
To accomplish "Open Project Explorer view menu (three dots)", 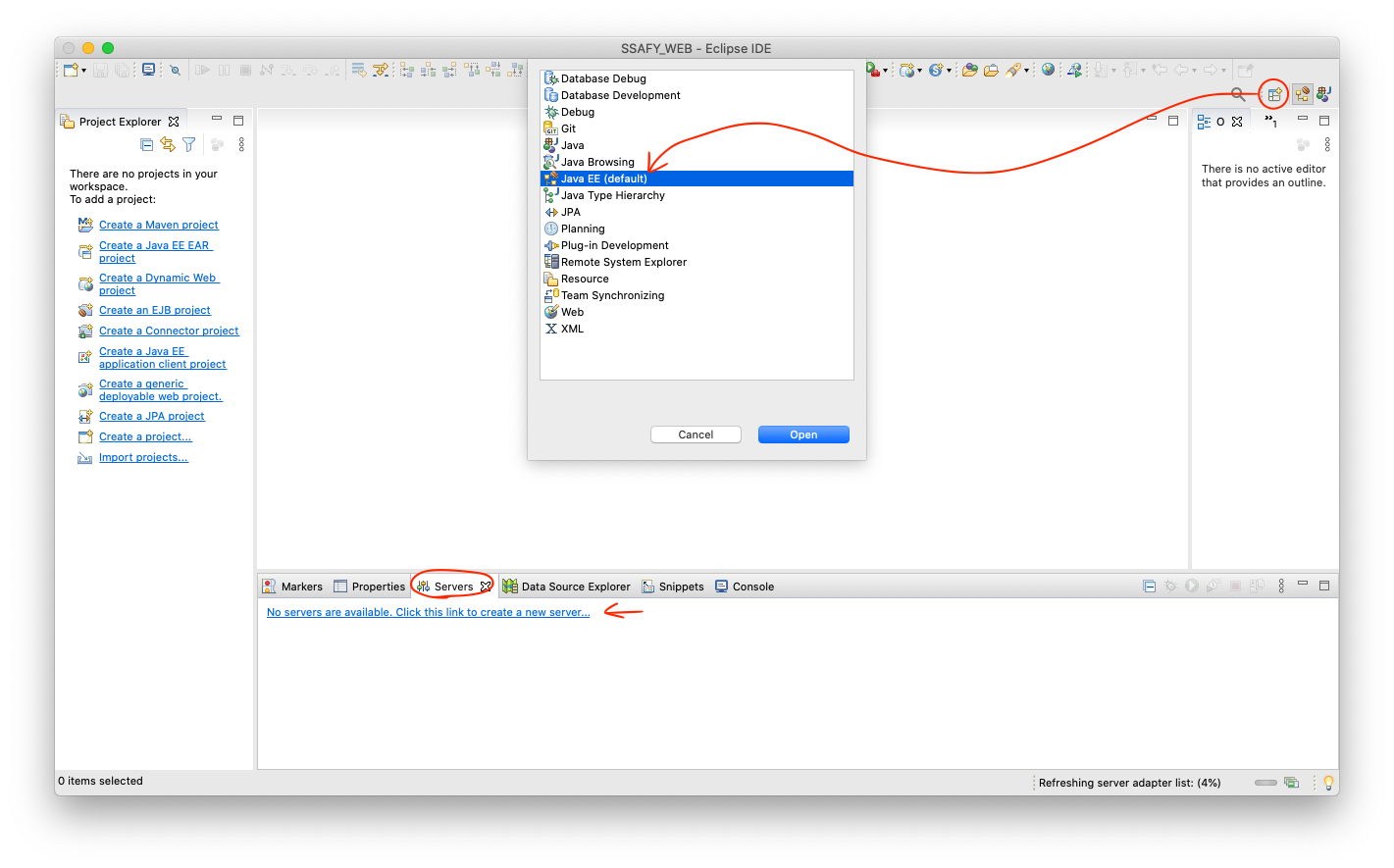I will coord(241,144).
